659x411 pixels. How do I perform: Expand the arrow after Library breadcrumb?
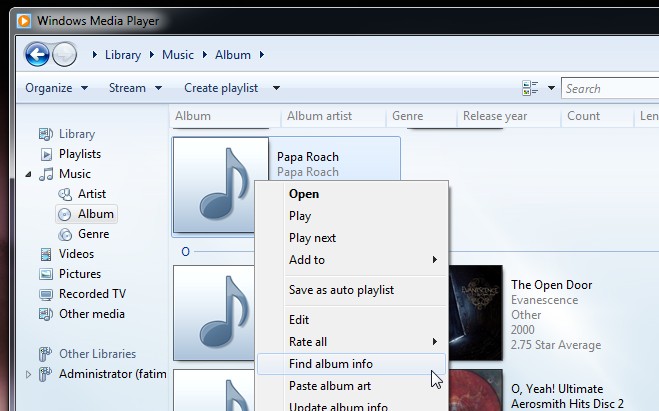[x=152, y=55]
